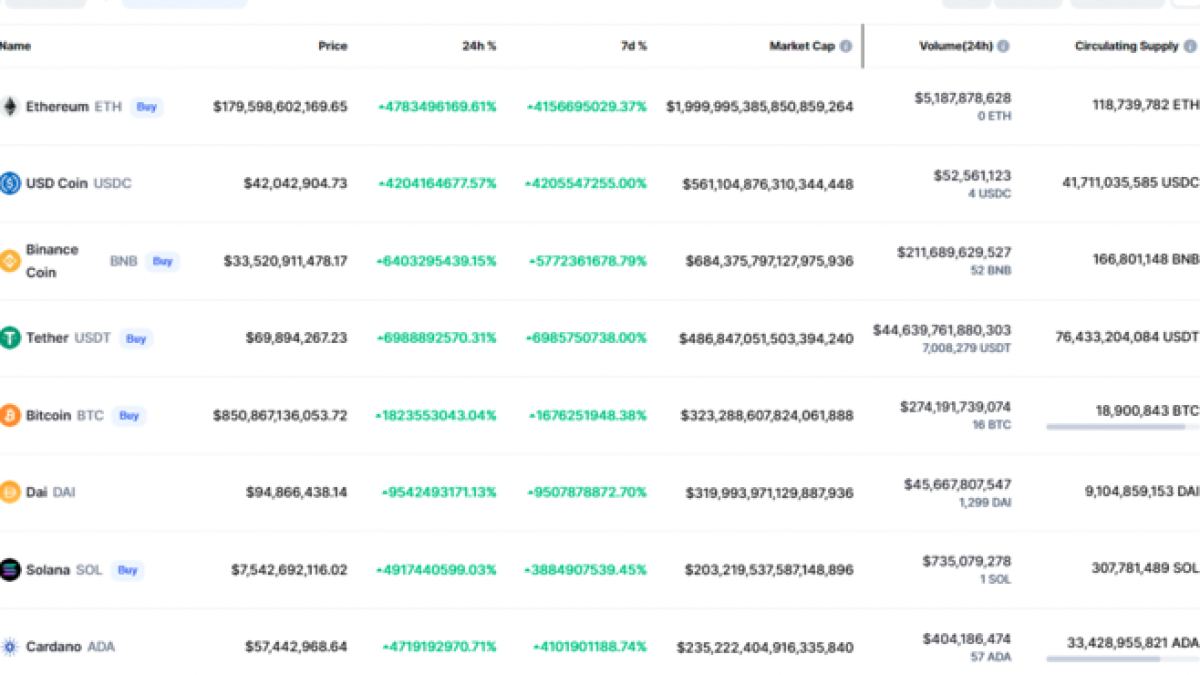Click the Solana logo icon
1200x675 pixels.
pyautogui.click(x=10, y=569)
